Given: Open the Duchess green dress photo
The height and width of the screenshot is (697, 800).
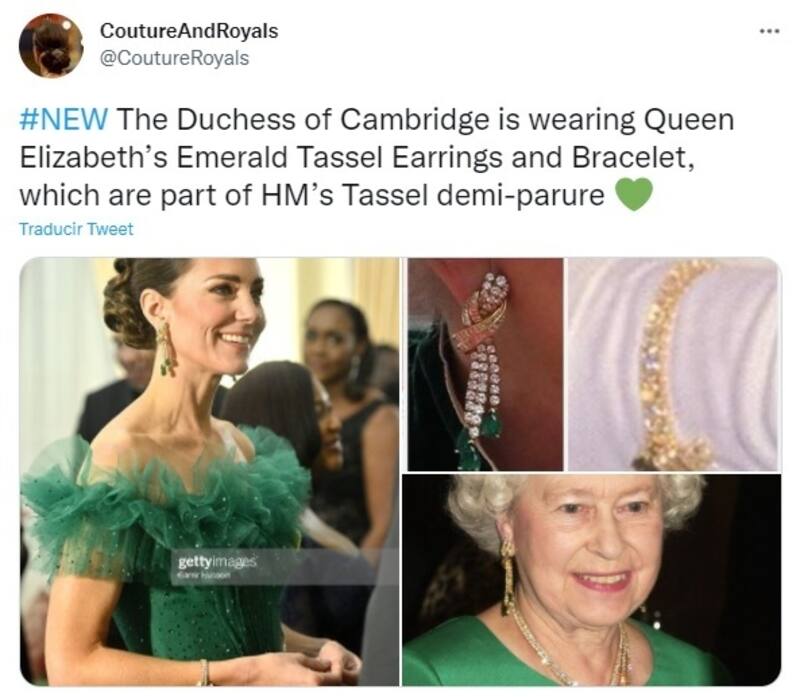Looking at the screenshot, I should pyautogui.click(x=210, y=471).
